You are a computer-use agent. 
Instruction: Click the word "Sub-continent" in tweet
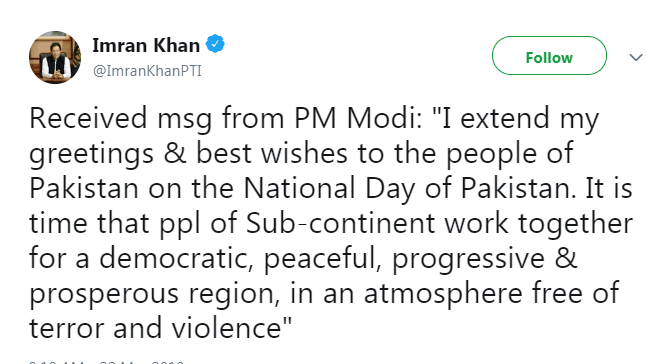(x=340, y=223)
